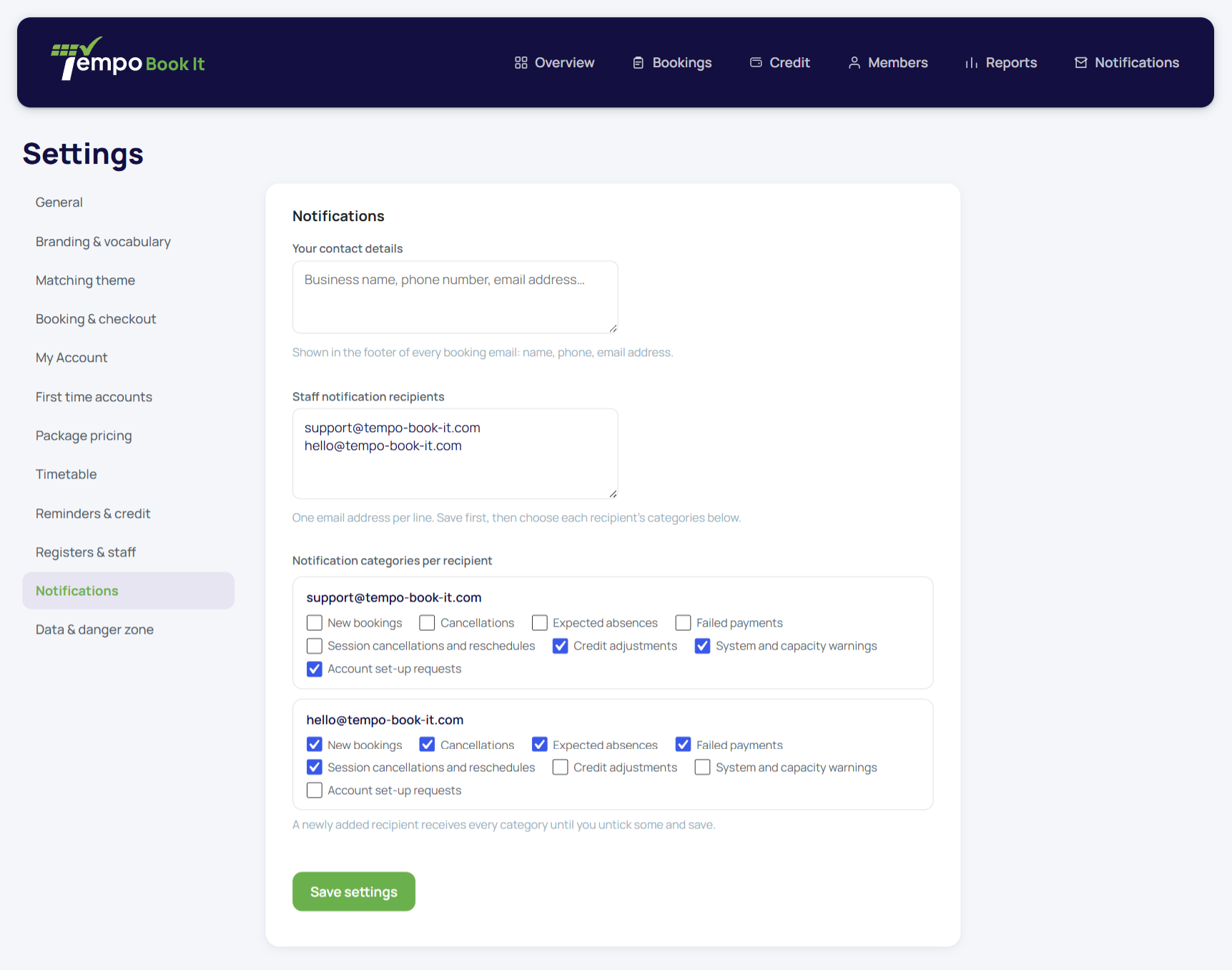Viewport: 1232px width, 970px height.
Task: Open Booking & checkout settings
Action: [129, 319]
